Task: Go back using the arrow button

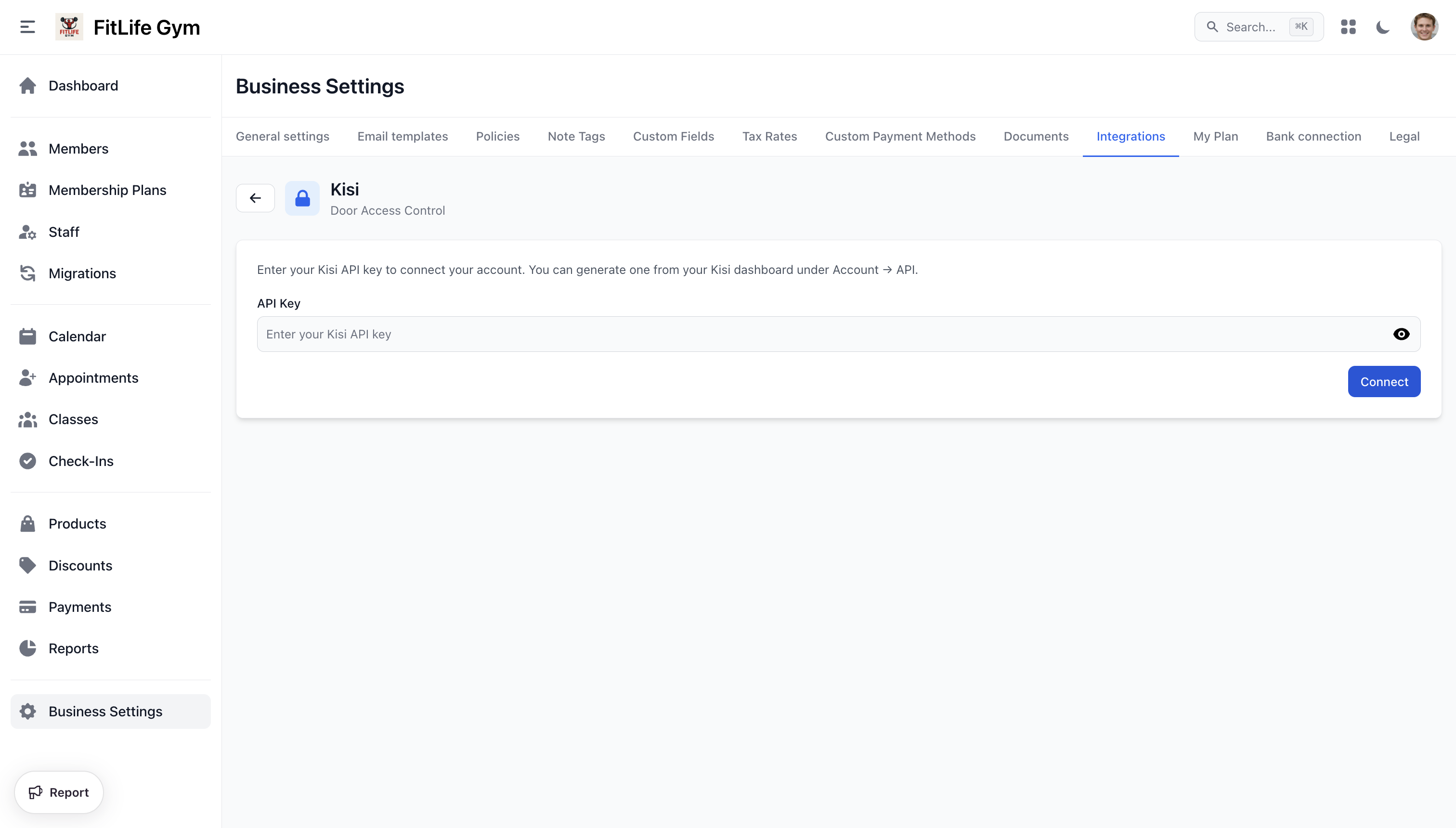Action: [255, 198]
